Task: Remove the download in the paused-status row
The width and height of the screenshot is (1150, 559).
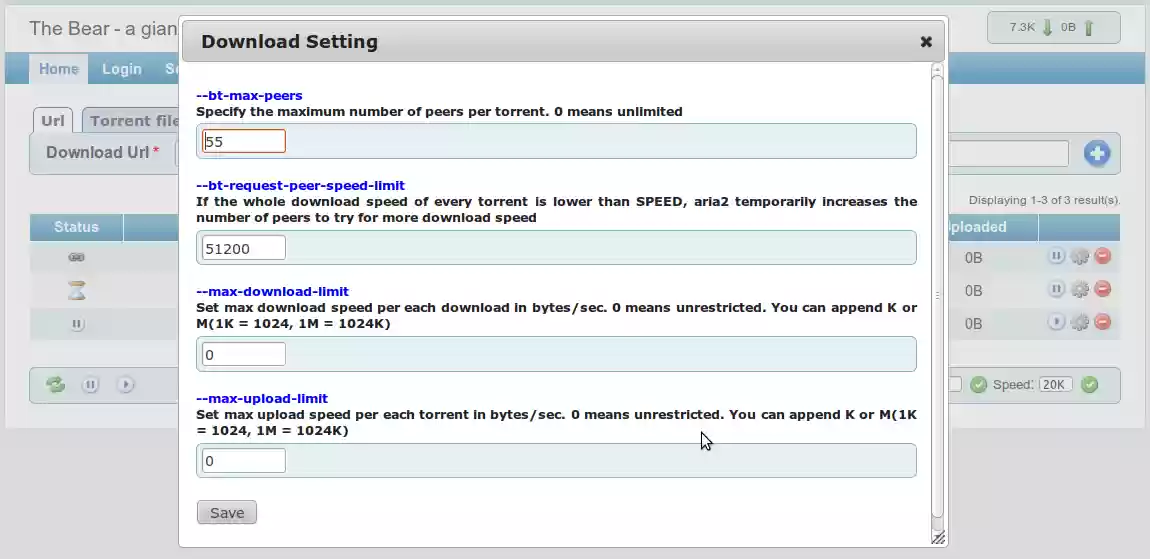Action: click(x=1102, y=322)
